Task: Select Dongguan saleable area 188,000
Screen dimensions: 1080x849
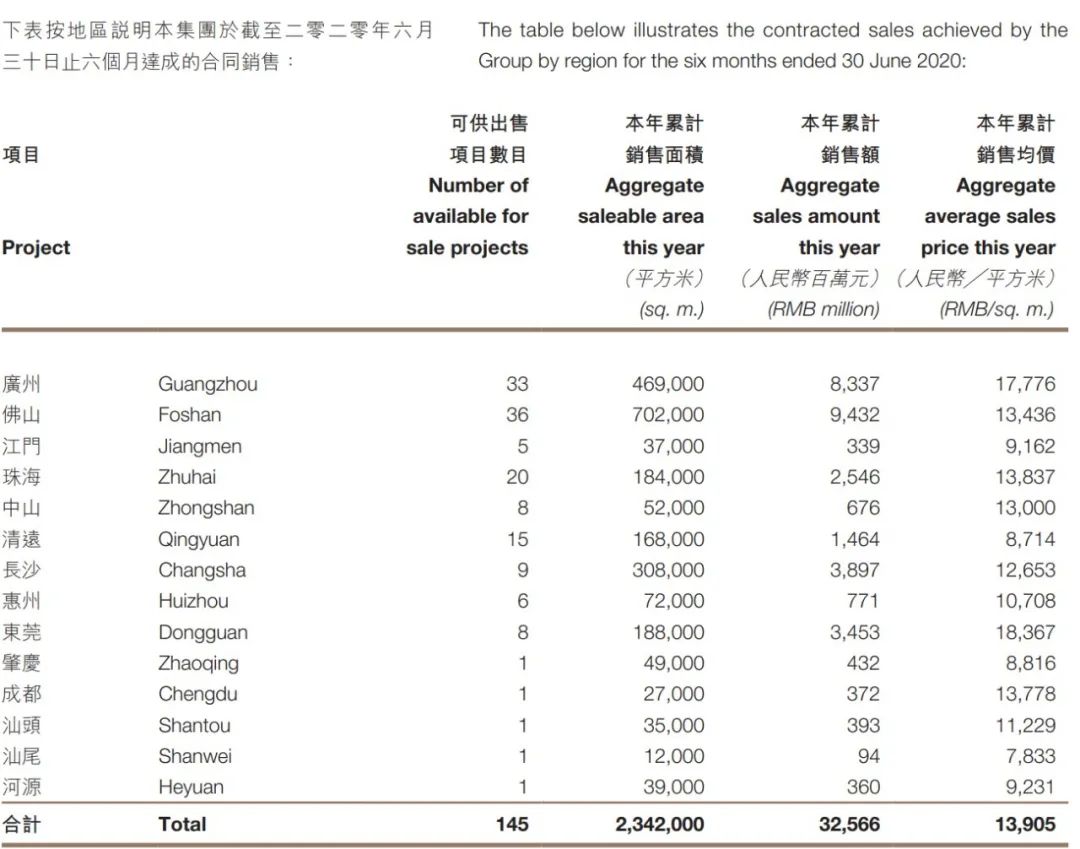Action: (668, 632)
